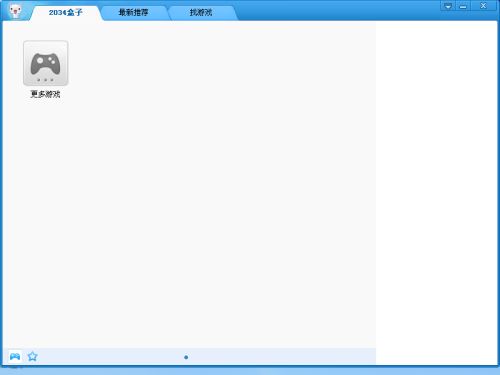Image resolution: width=500 pixels, height=375 pixels.
Task: Close the game box window
Action: click(483, 6)
